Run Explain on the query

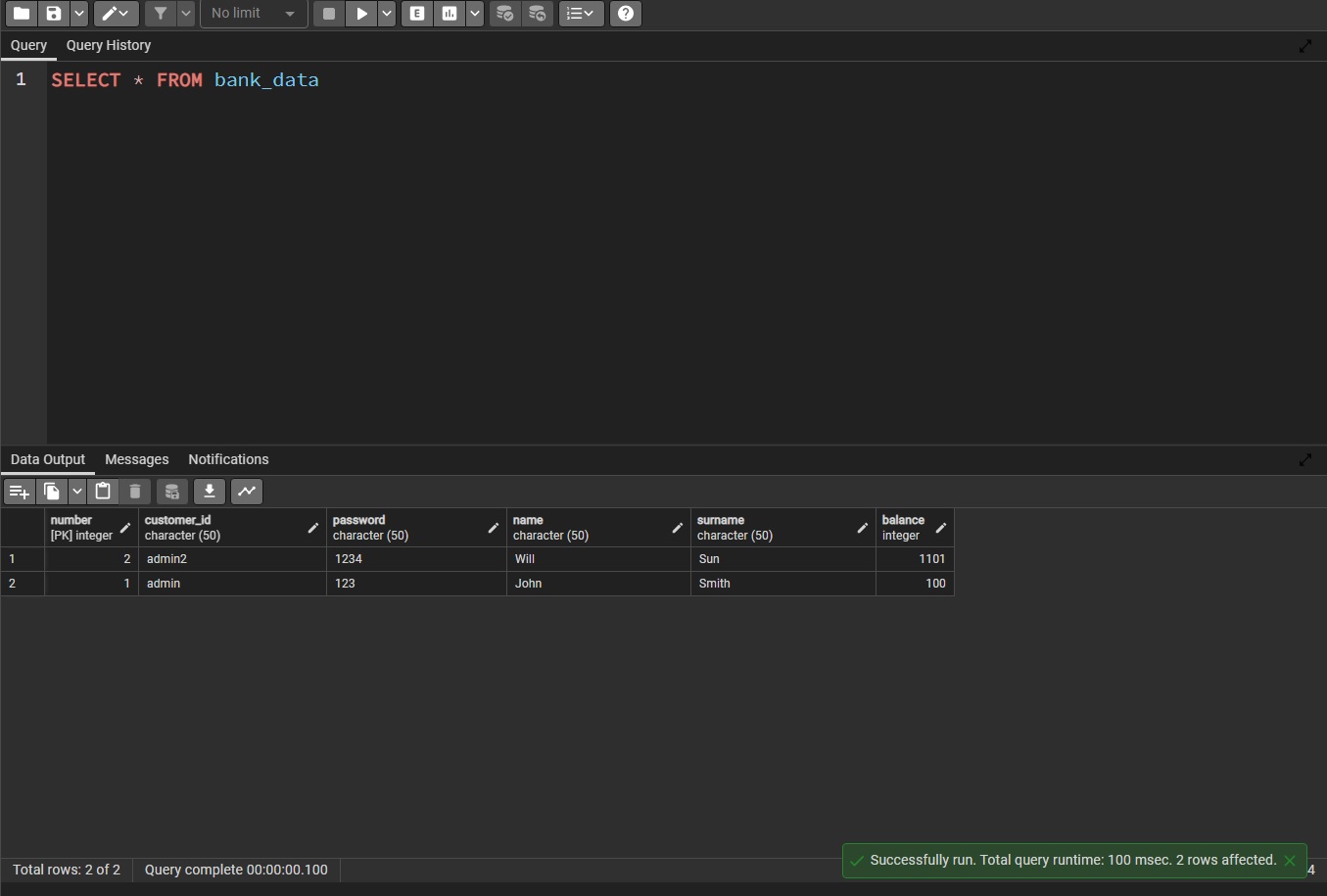click(416, 14)
